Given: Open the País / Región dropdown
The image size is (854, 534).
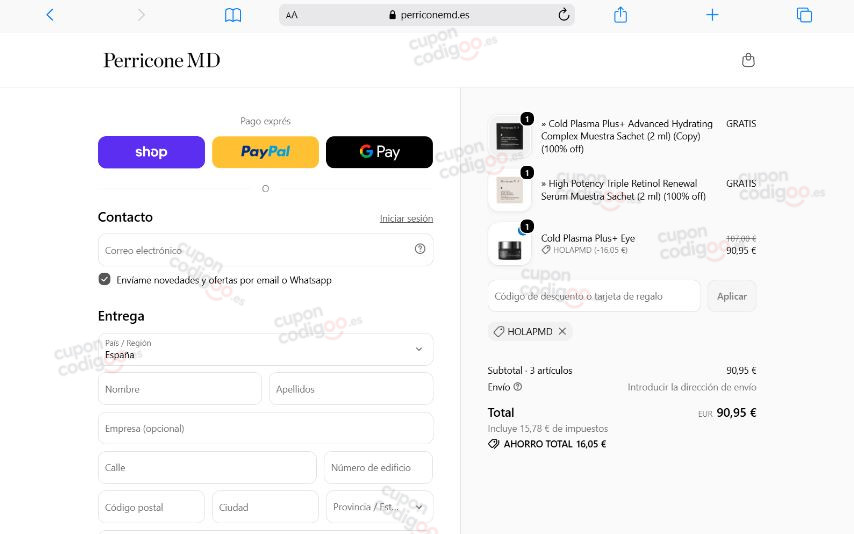Looking at the screenshot, I should [x=266, y=349].
